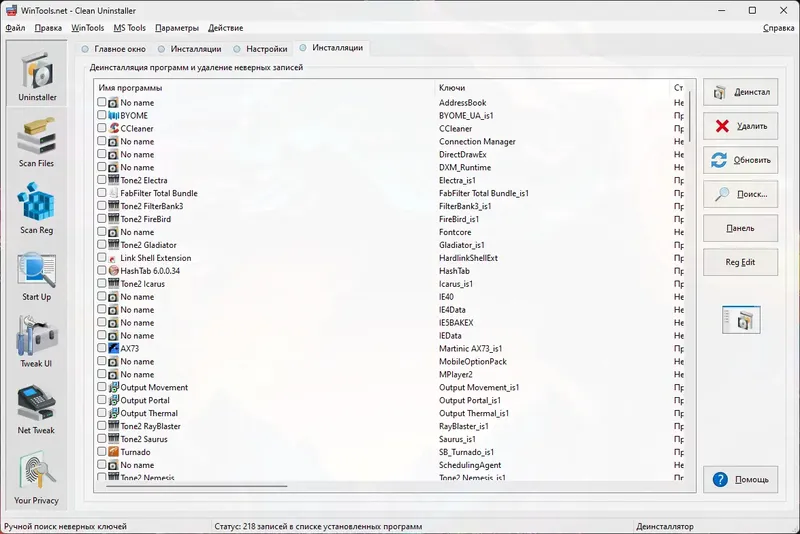Click the Output Thermal program icon
This screenshot has height=534, width=800.
pyautogui.click(x=114, y=413)
